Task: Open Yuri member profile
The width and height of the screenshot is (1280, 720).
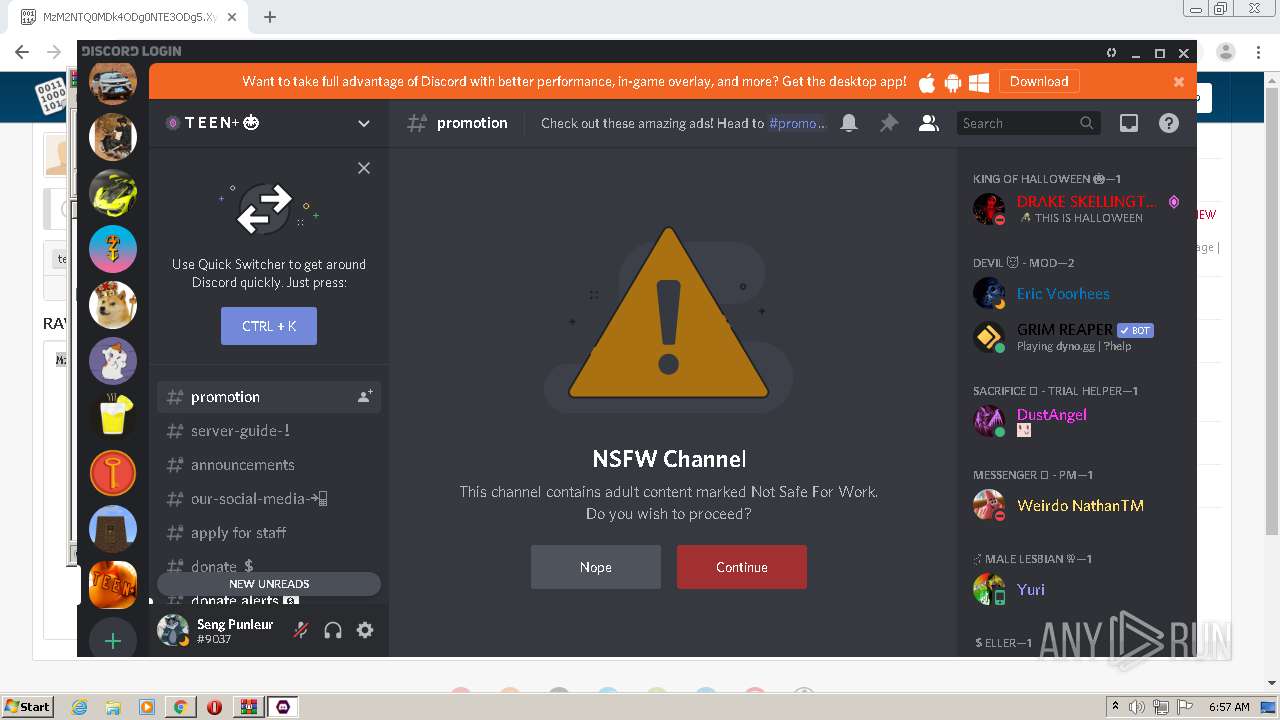Action: 1076,589
